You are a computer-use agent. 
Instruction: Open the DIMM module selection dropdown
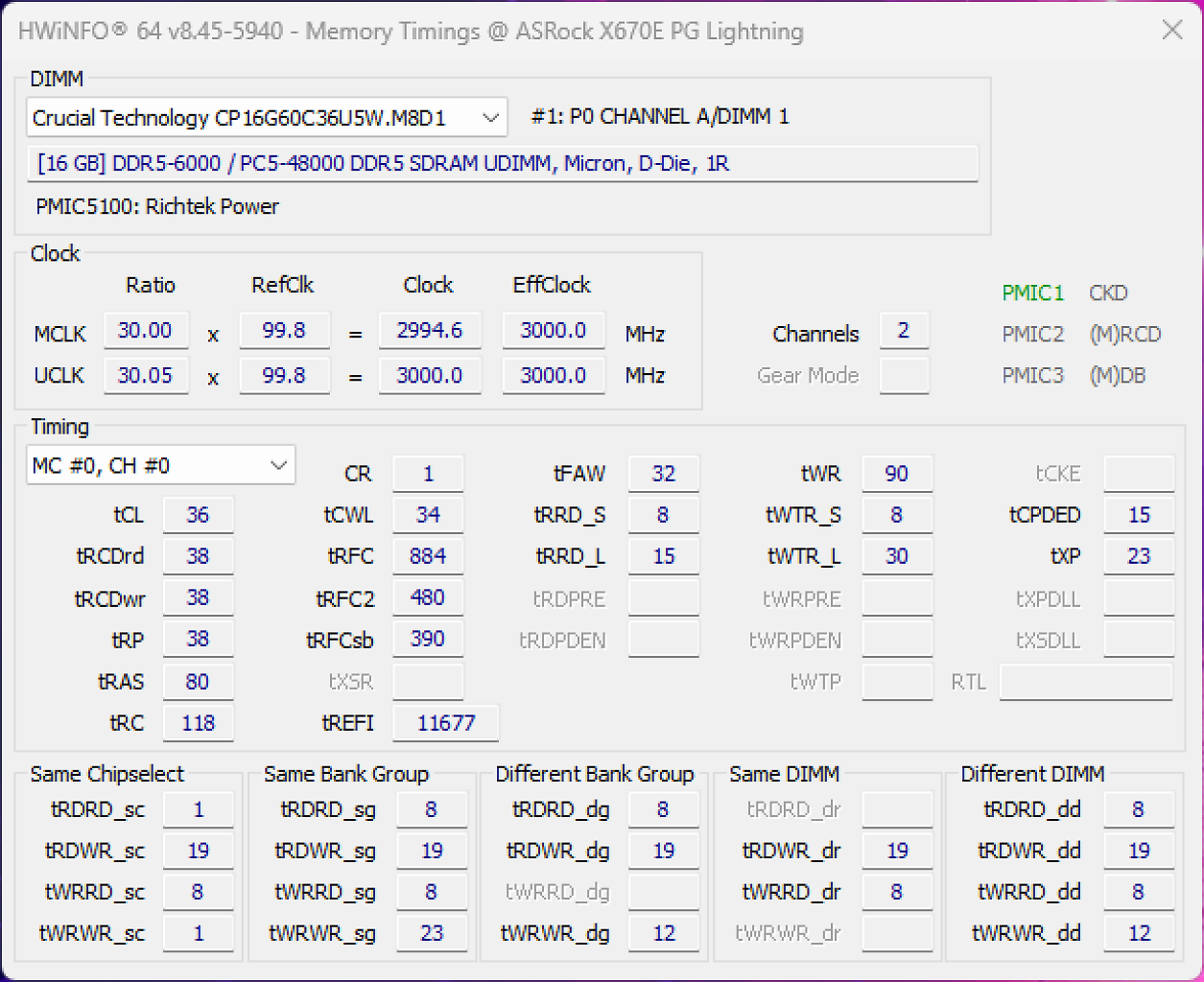267,118
